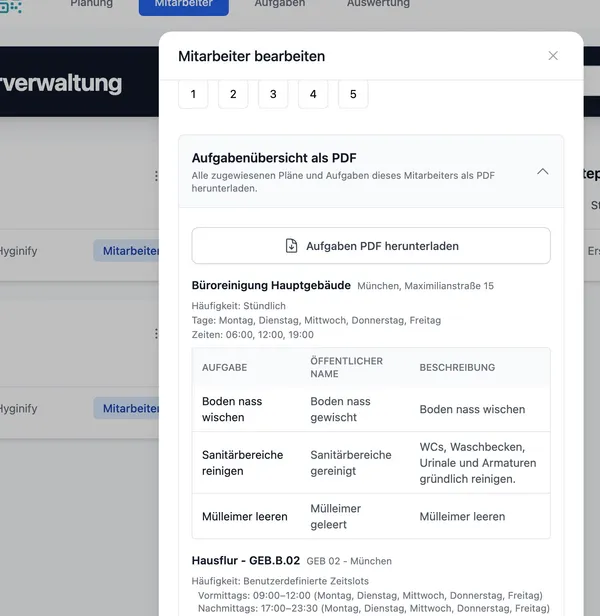Click the second Mitarbeiter badge in the list
This screenshot has width=600, height=616.
click(x=127, y=408)
